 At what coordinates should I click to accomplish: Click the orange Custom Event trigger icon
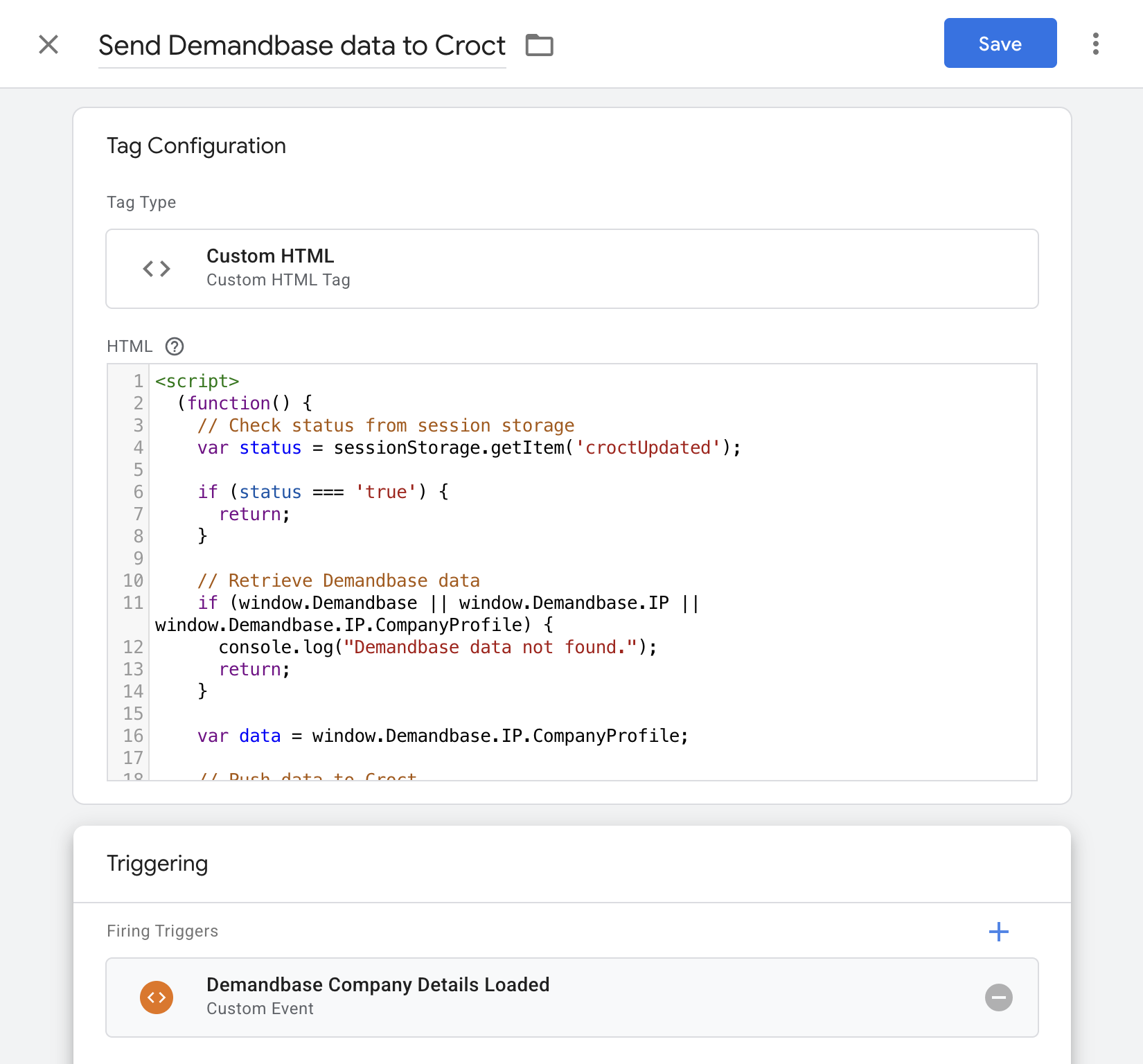(157, 997)
